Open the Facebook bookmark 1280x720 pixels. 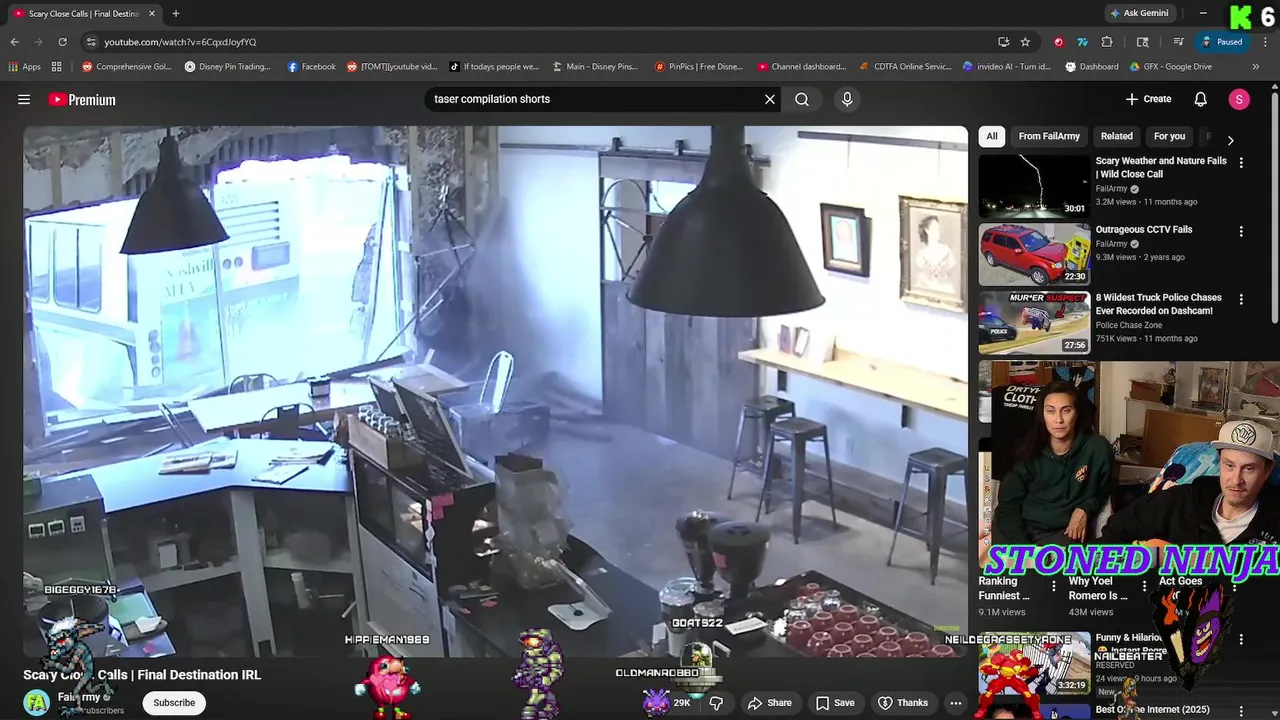(x=311, y=67)
